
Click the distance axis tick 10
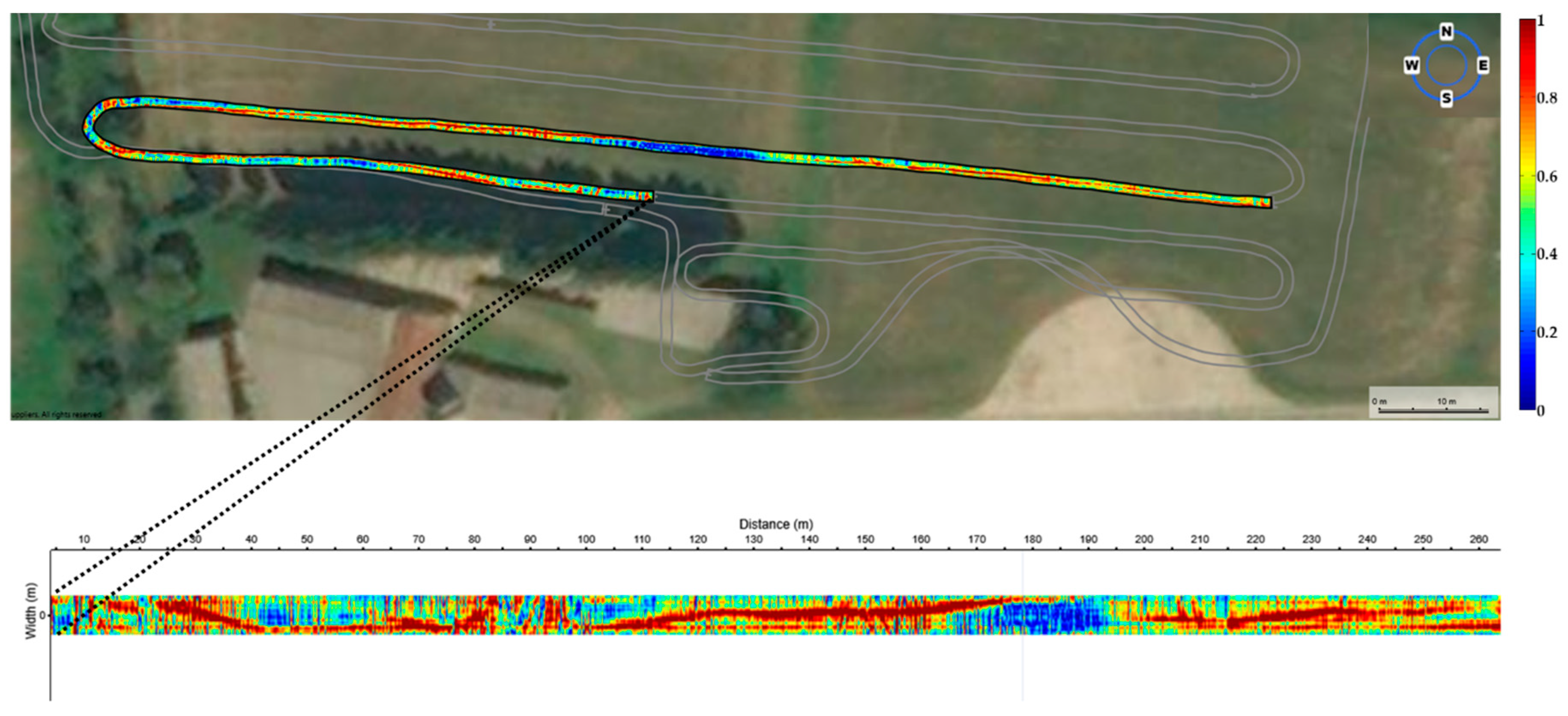(84, 539)
